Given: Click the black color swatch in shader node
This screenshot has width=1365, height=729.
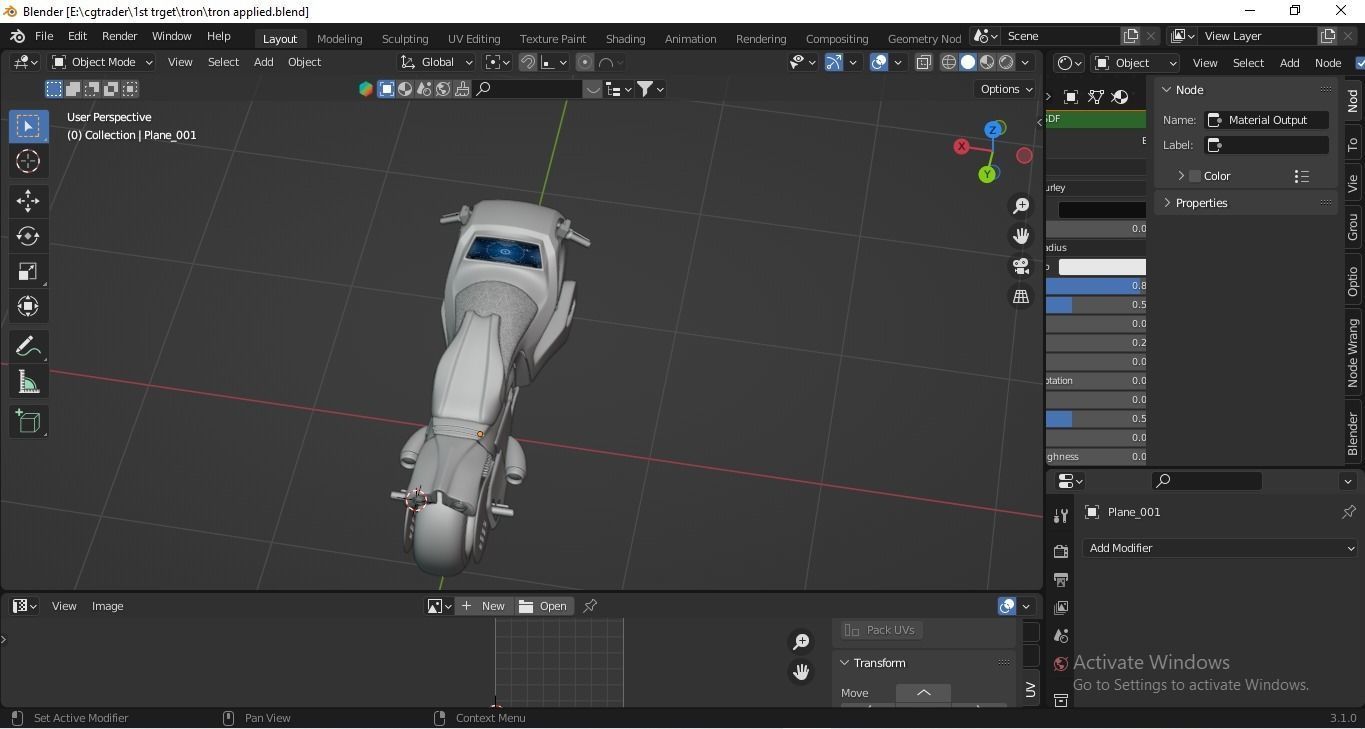Looking at the screenshot, I should coord(1102,210).
